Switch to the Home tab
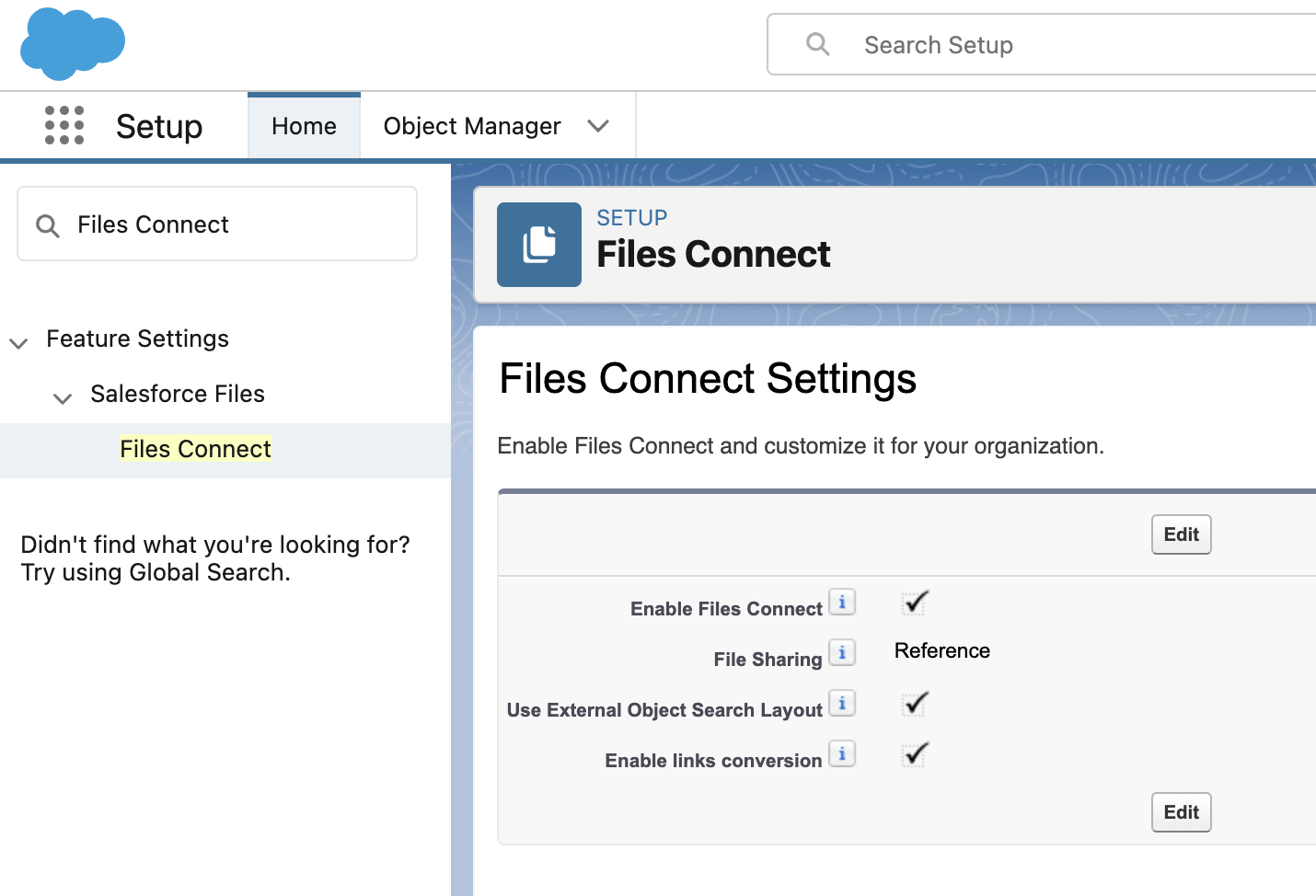 (x=304, y=125)
